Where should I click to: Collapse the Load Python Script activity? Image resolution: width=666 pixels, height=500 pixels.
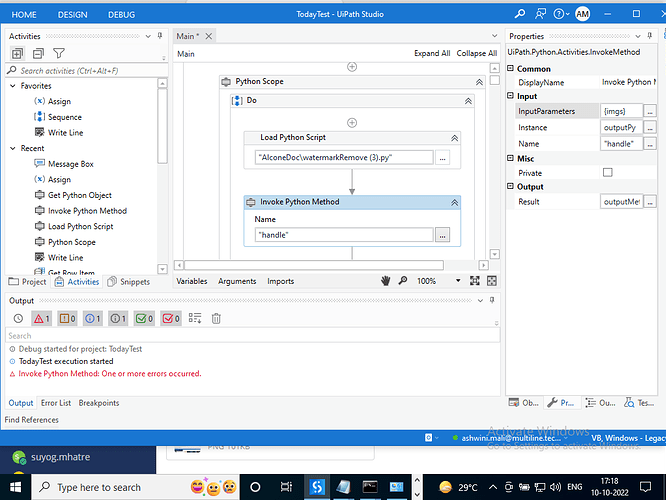[454, 138]
